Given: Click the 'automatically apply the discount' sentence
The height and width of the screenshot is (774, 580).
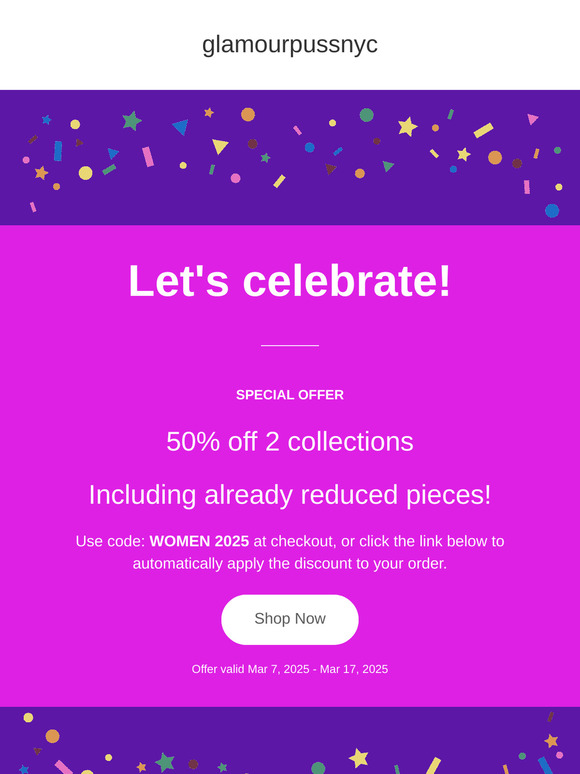Looking at the screenshot, I should [x=290, y=563].
